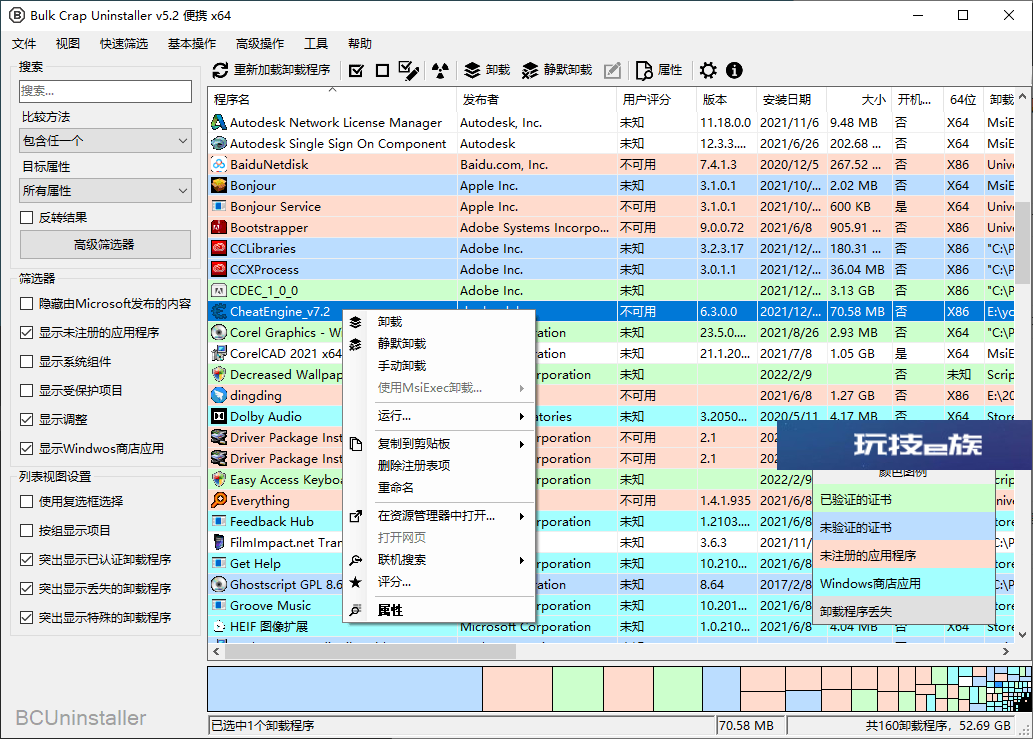Click the reload uninstallers refresh icon
Image resolution: width=1033 pixels, height=739 pixels.
220,70
